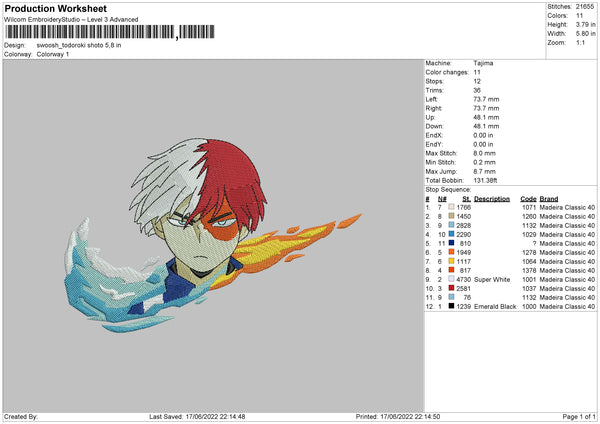The width and height of the screenshot is (600, 424).
Task: Click the Color changes value 11
Action: click(x=477, y=72)
